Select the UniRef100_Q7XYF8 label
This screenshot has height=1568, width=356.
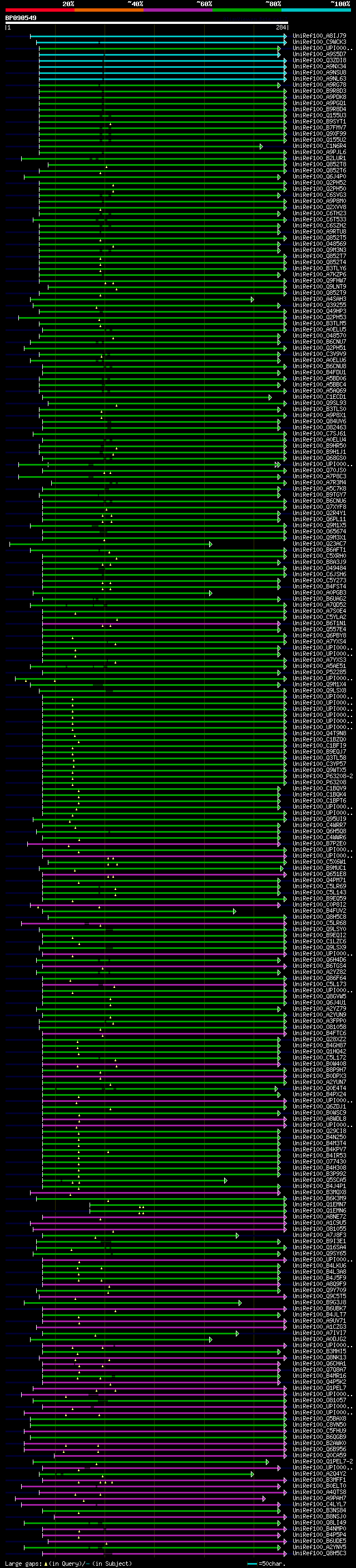(x=319, y=507)
